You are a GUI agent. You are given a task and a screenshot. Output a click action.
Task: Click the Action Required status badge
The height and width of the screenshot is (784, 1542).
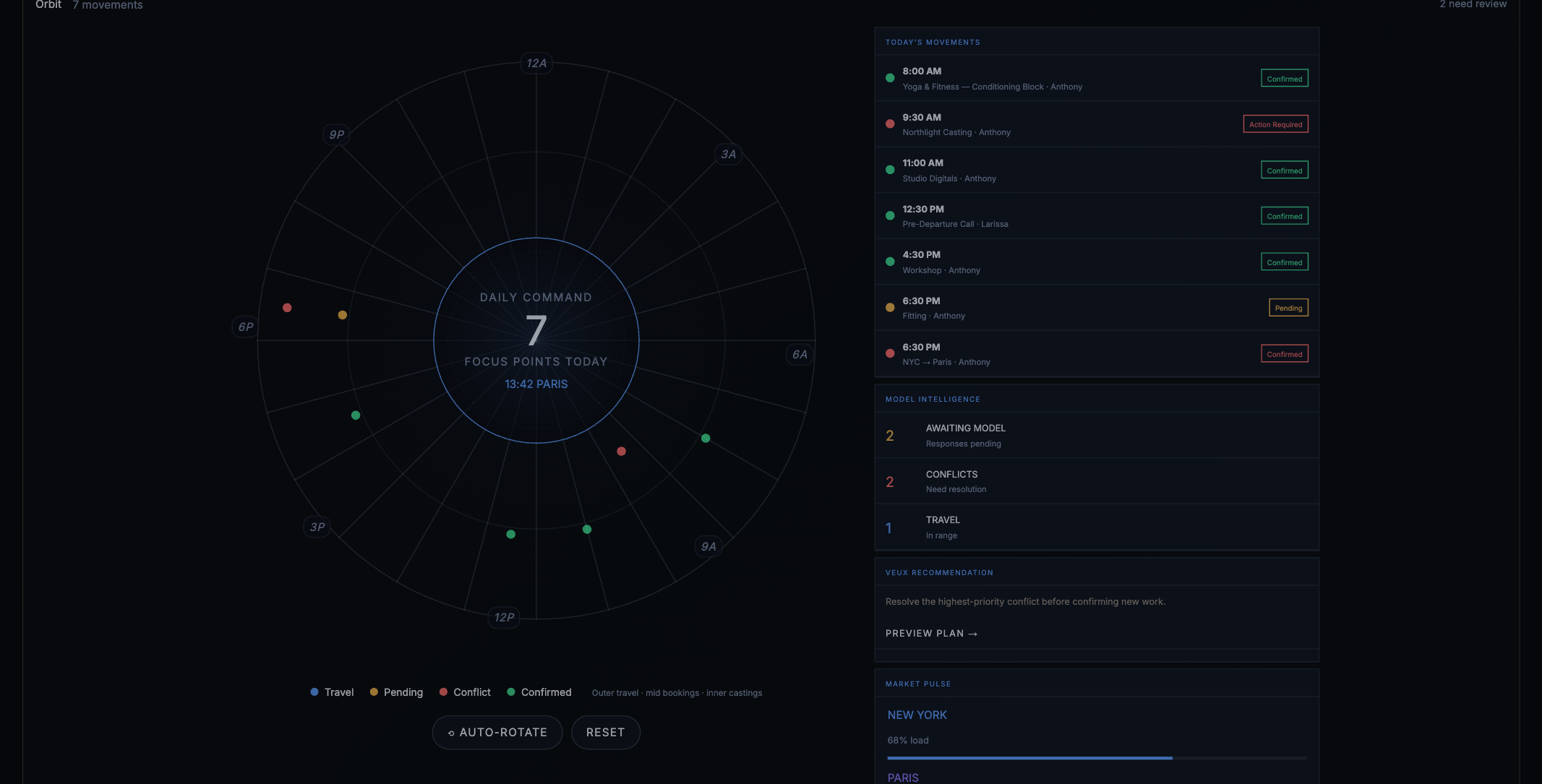pos(1275,124)
